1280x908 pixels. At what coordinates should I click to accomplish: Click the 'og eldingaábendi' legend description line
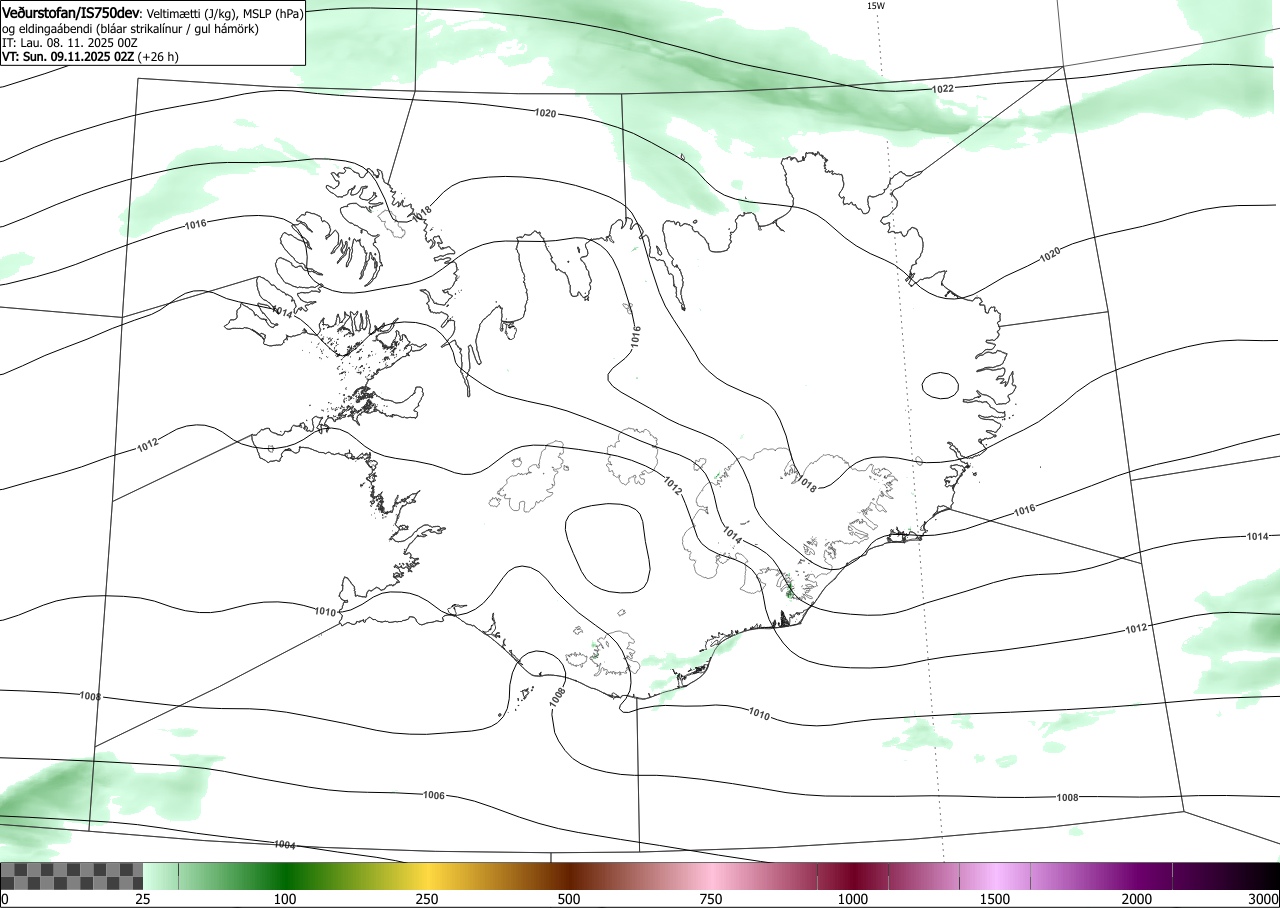click(x=131, y=29)
